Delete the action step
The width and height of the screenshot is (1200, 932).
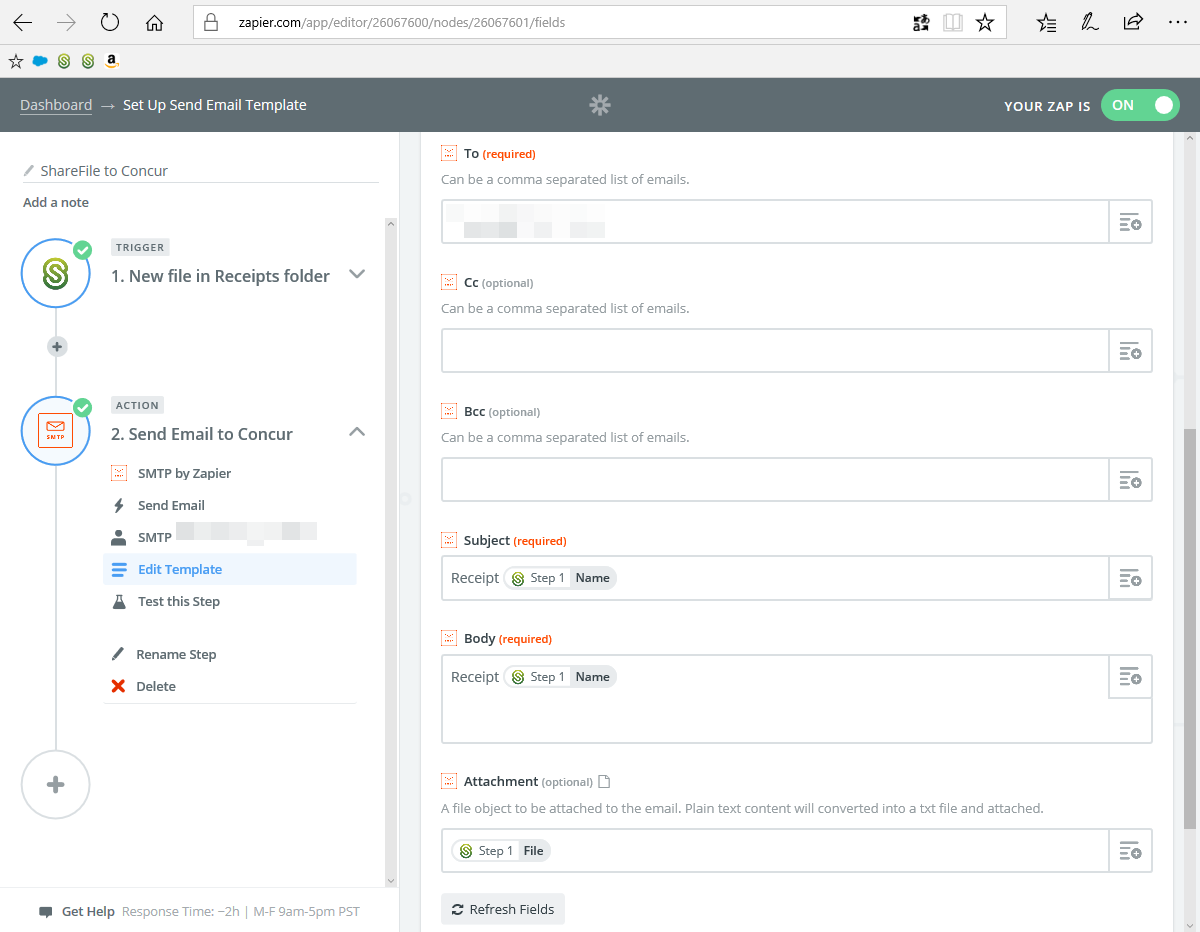click(x=155, y=686)
